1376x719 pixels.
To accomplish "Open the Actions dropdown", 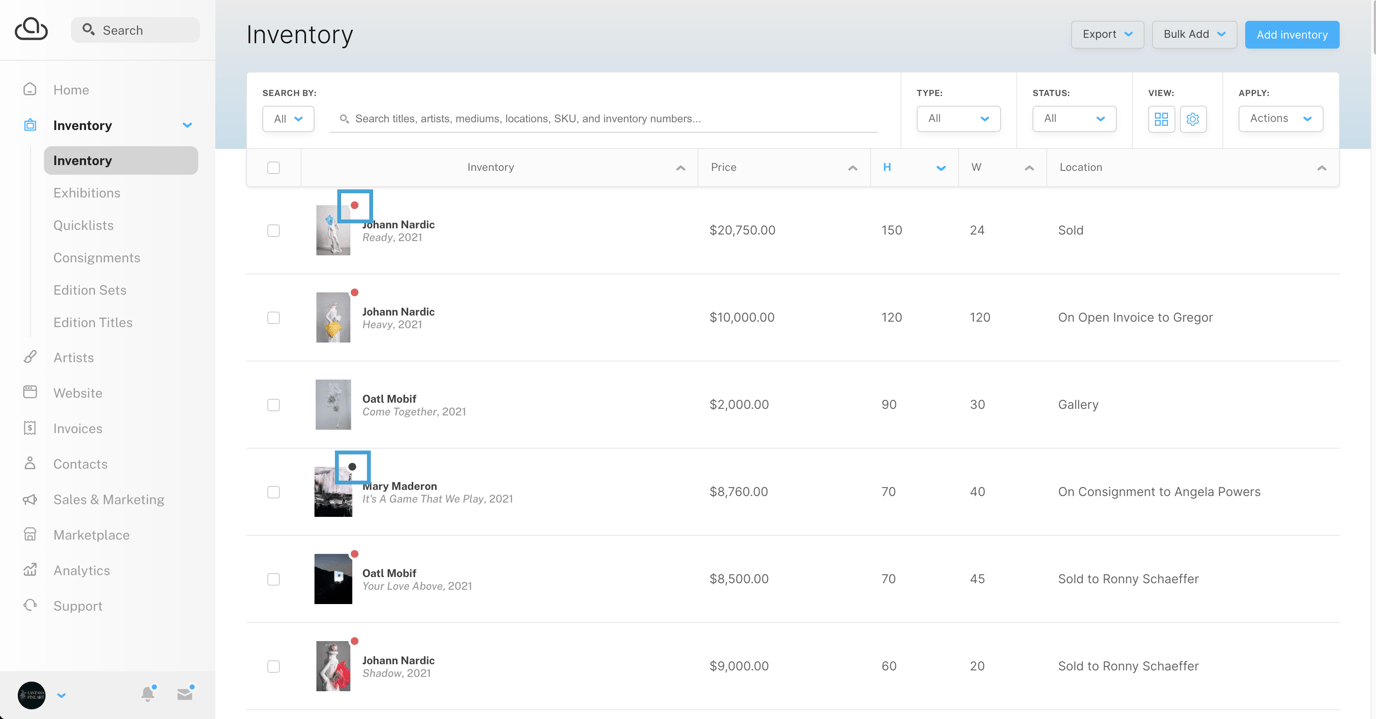I will pyautogui.click(x=1281, y=118).
